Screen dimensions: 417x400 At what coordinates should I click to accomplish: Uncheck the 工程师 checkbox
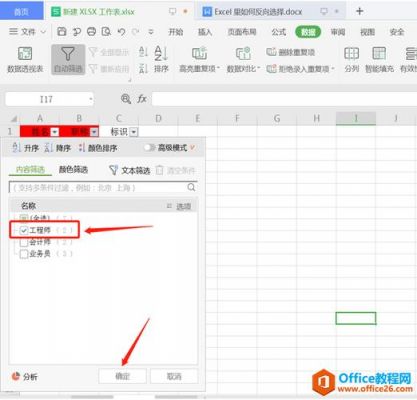pos(24,230)
